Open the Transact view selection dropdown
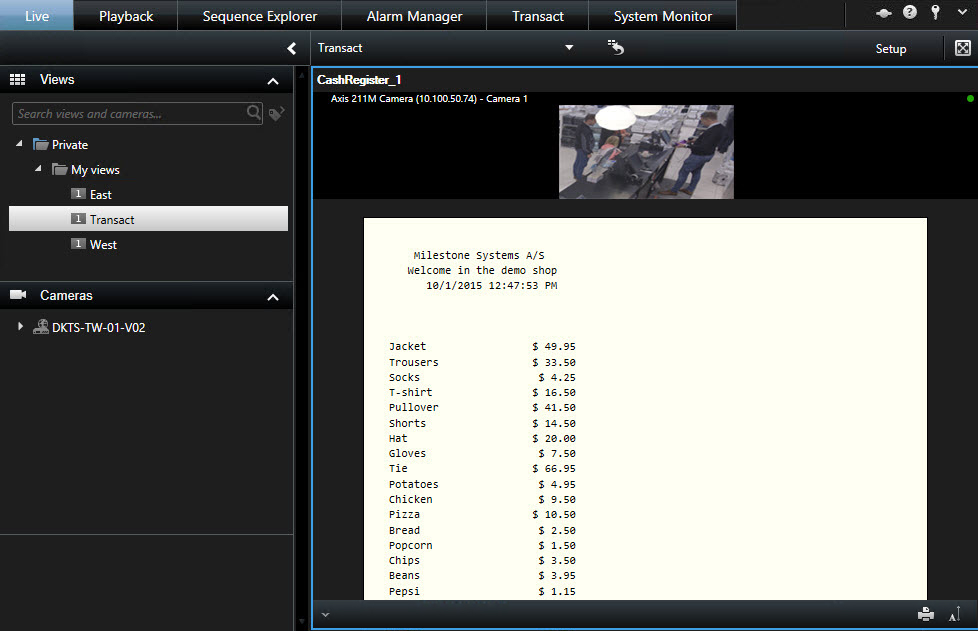Image resolution: width=978 pixels, height=631 pixels. click(569, 48)
